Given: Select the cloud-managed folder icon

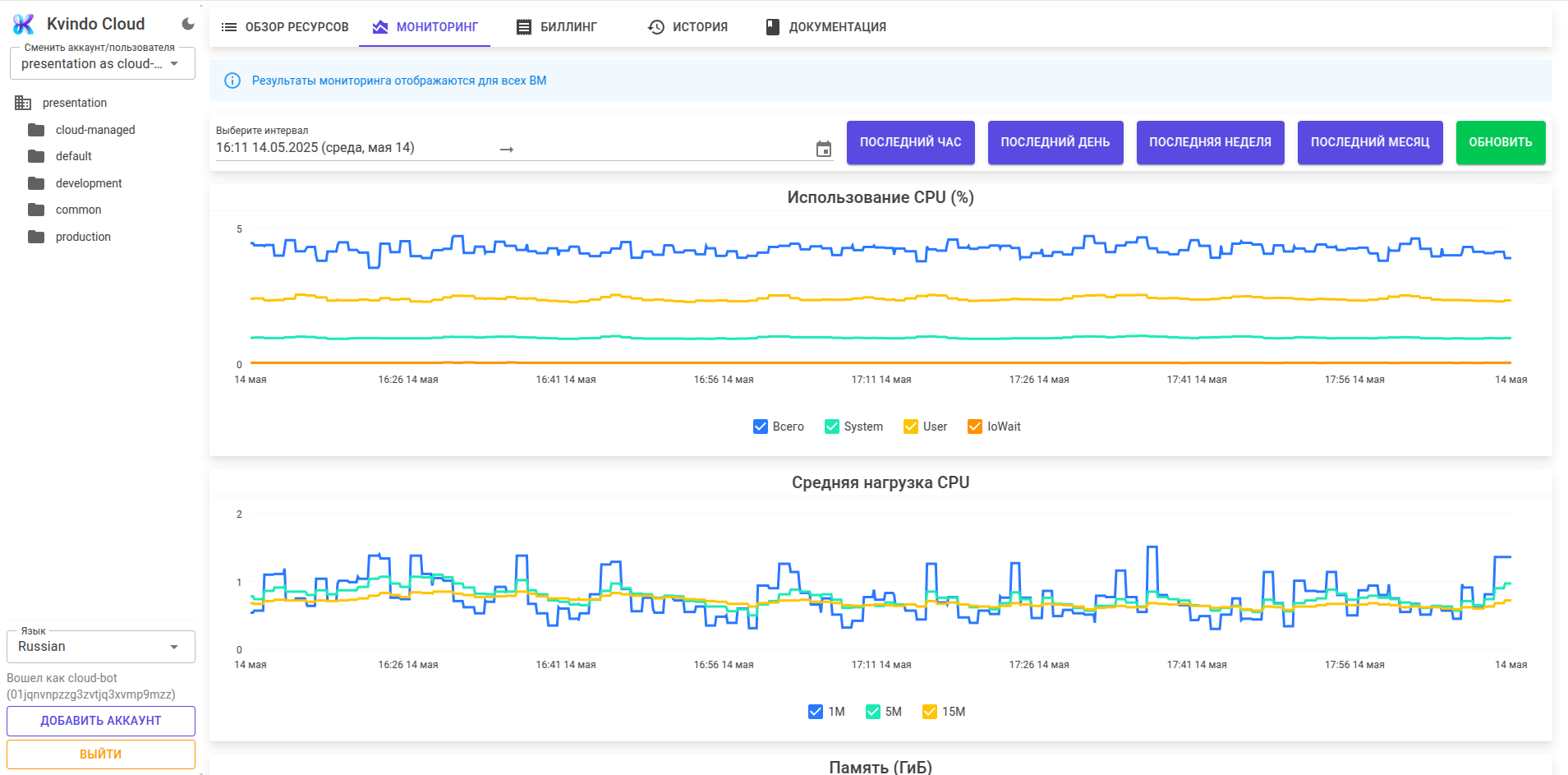Looking at the screenshot, I should click(x=36, y=130).
